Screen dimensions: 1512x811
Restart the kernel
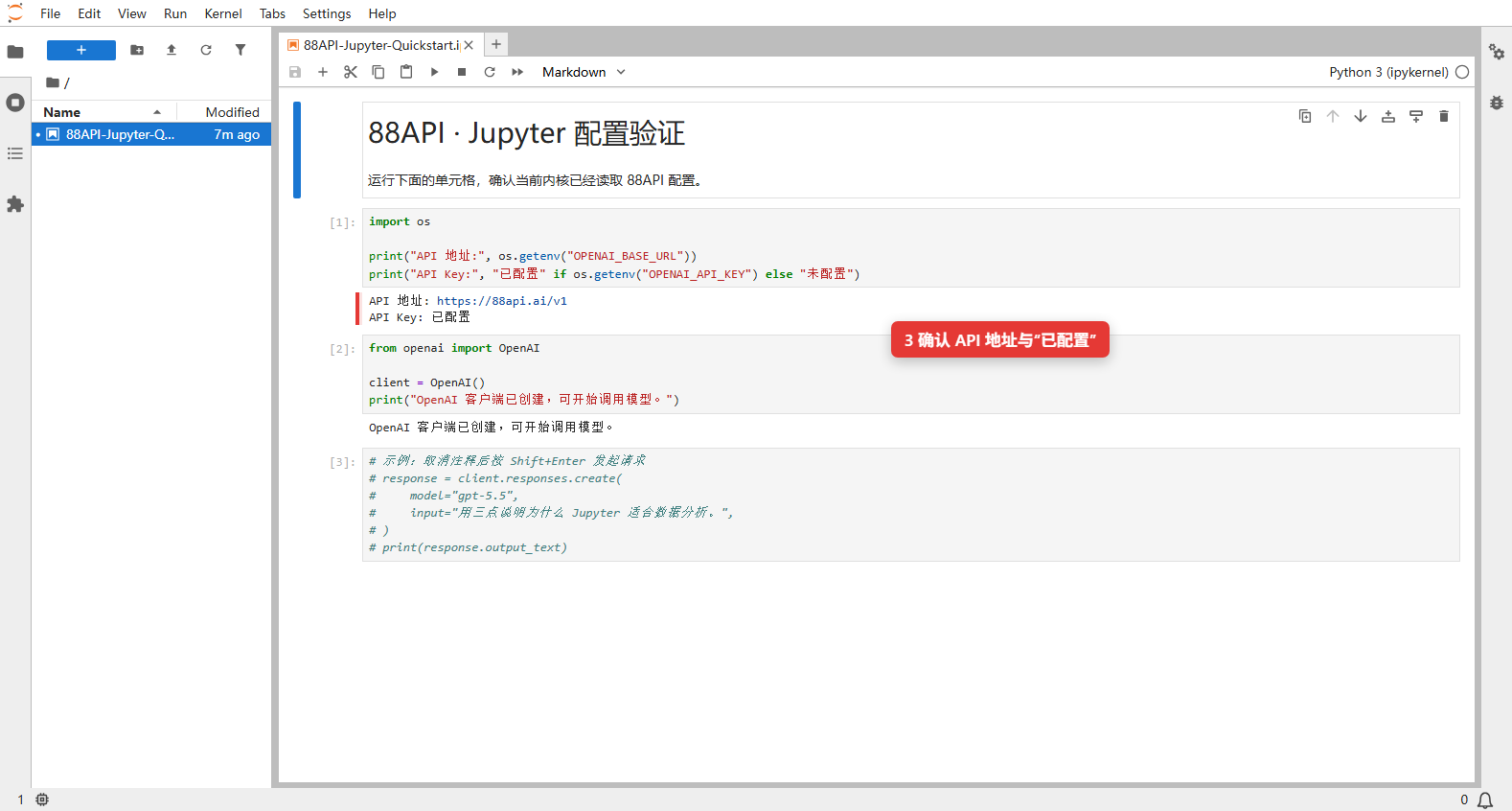tap(490, 72)
